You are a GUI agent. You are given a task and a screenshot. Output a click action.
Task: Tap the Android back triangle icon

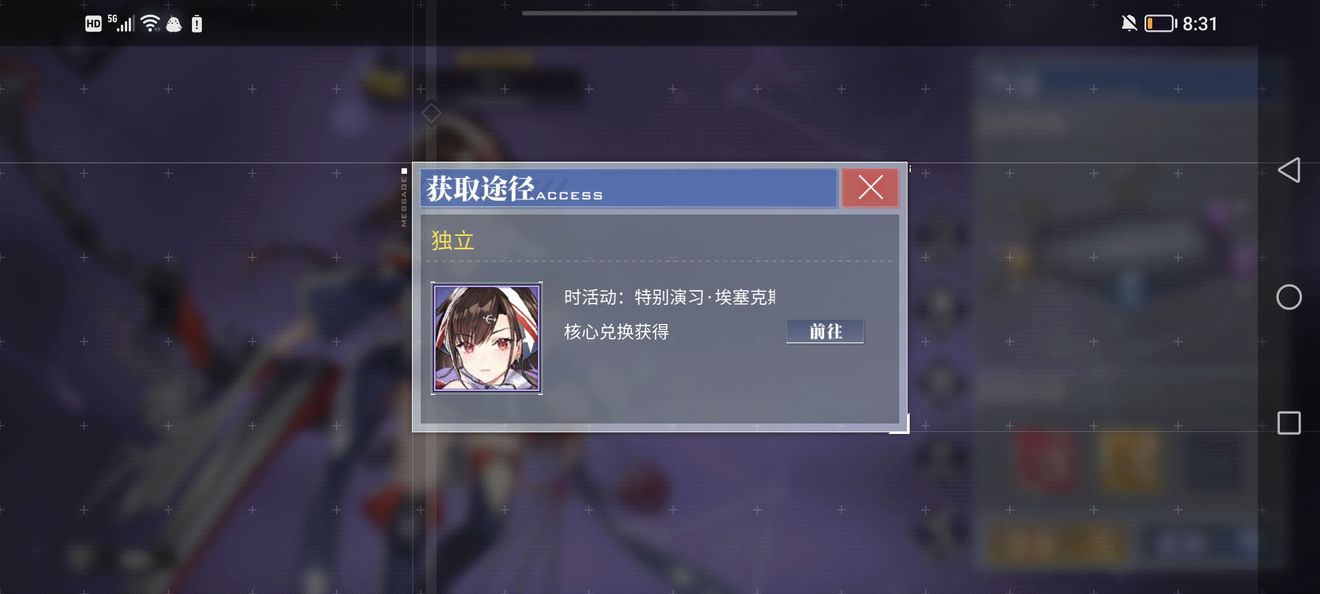[x=1289, y=170]
